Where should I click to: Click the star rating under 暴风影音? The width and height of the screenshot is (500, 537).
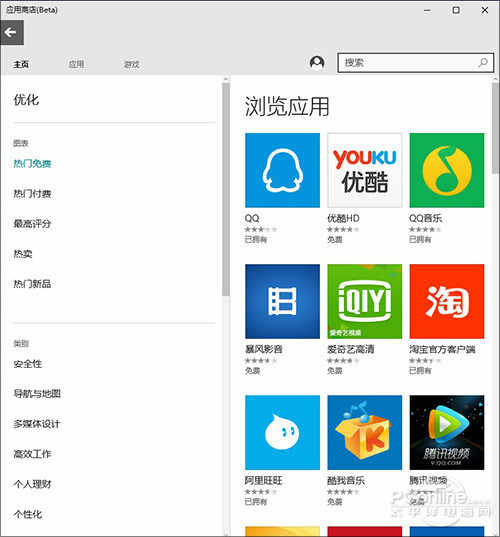(261, 360)
